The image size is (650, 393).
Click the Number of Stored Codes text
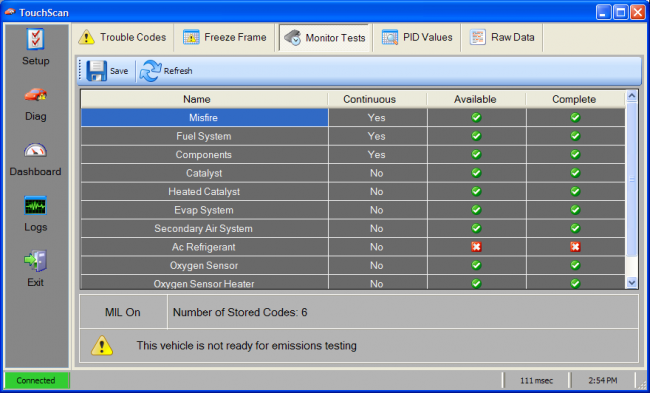click(240, 312)
